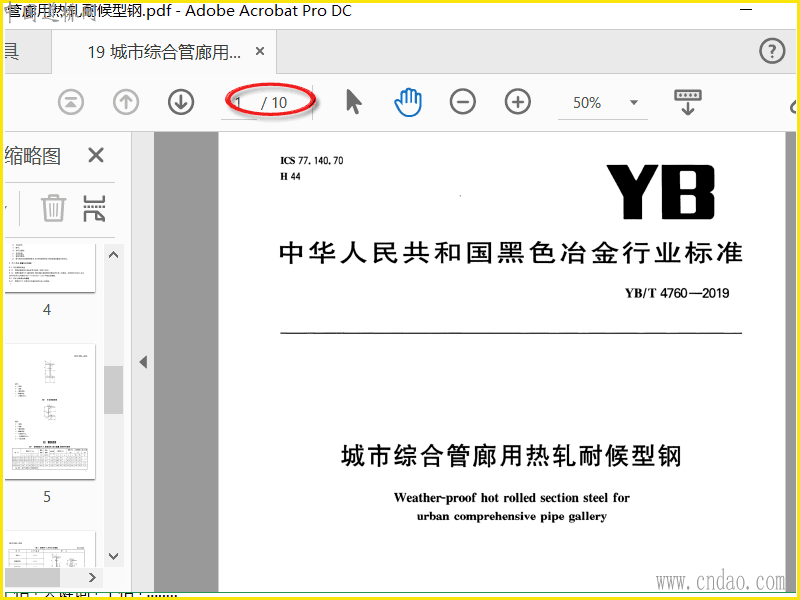800x600 pixels.
Task: Close the 缩略图 thumbnails panel
Action: pos(96,155)
